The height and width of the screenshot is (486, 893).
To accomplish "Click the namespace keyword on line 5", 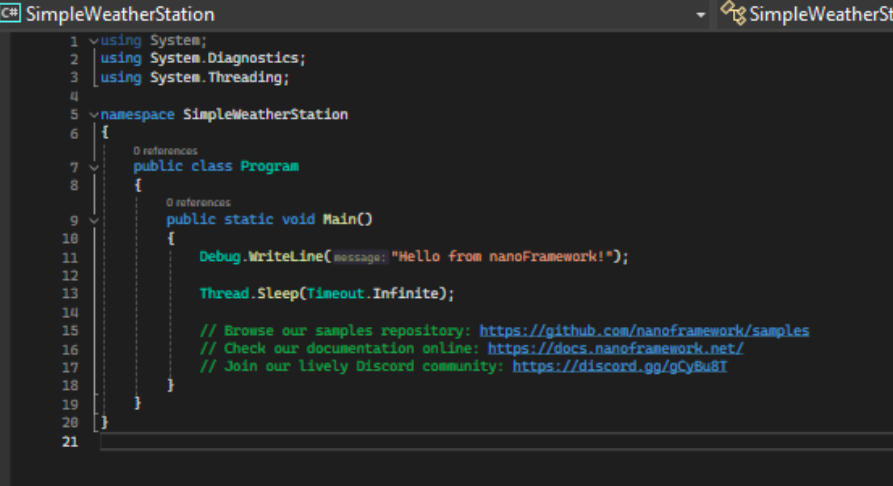I will (137, 114).
